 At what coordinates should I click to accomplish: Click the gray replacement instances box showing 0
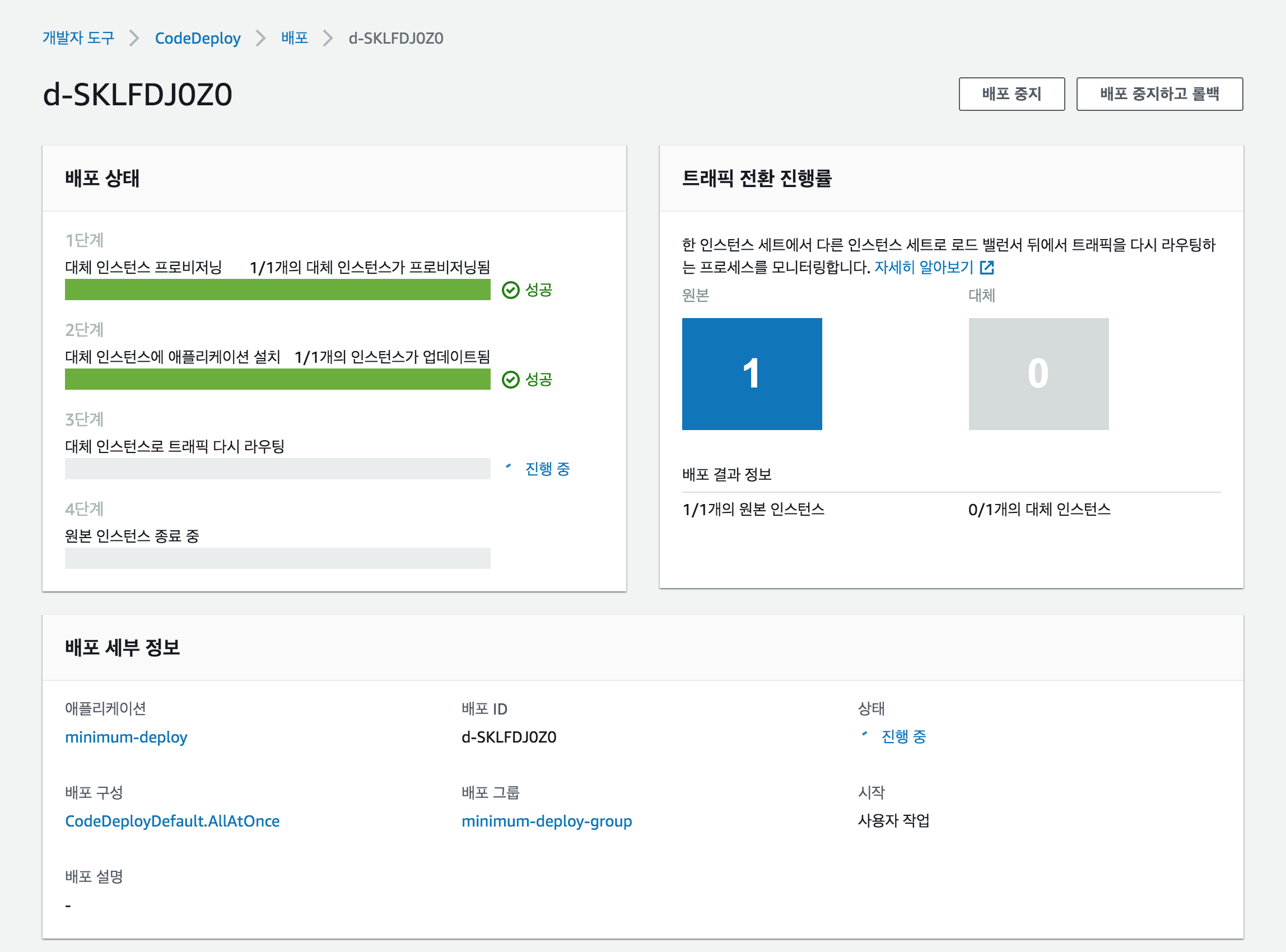[x=1038, y=374]
